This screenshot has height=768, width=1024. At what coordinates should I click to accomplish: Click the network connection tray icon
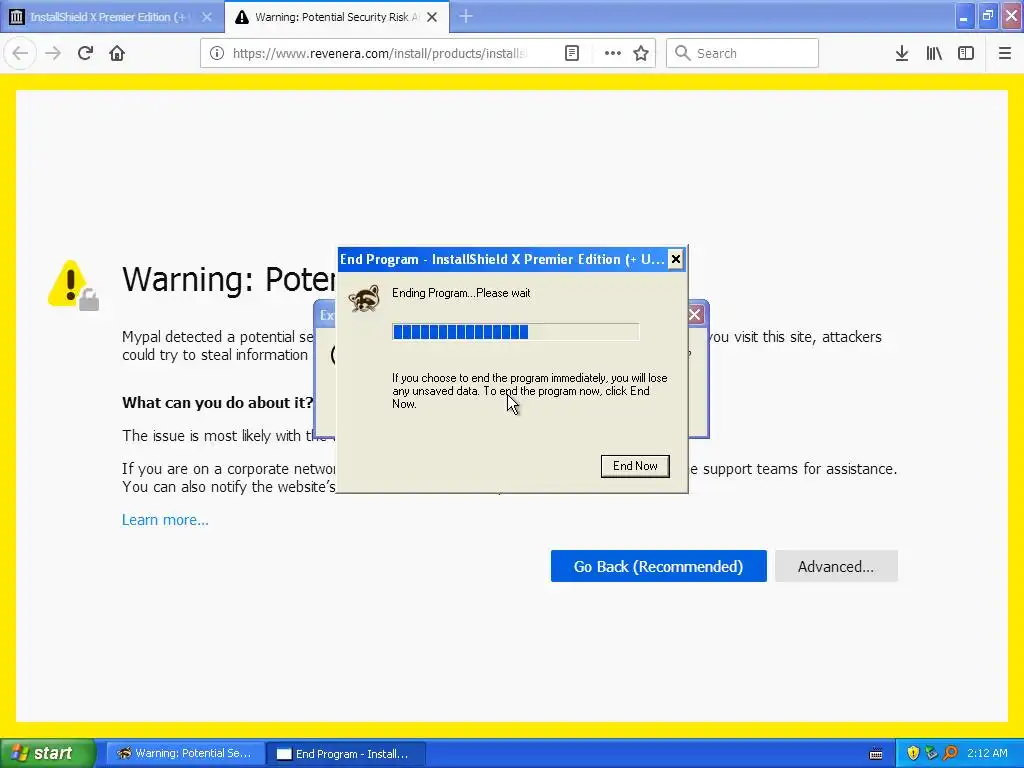931,754
